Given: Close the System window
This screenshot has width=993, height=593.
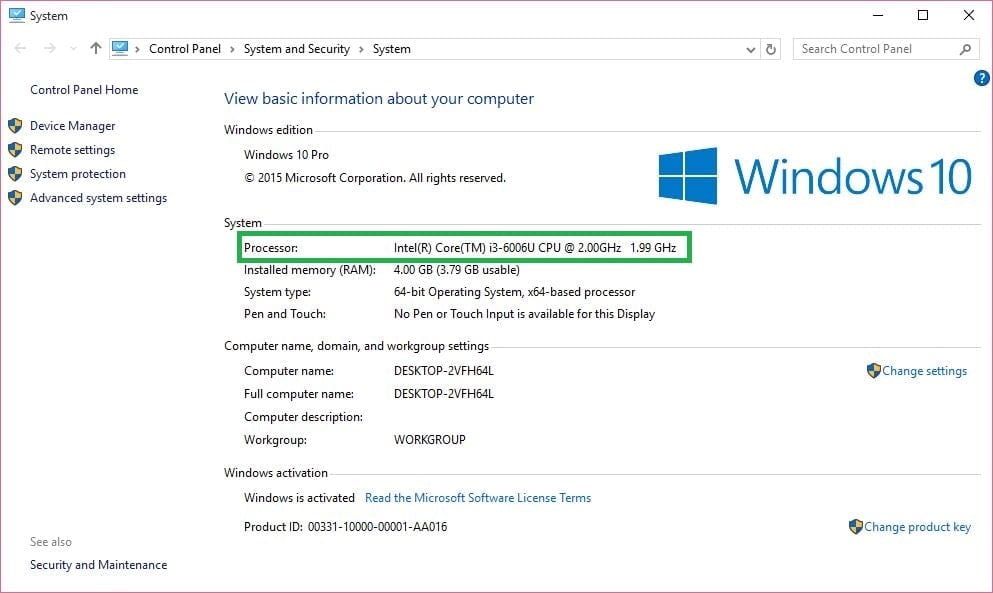Looking at the screenshot, I should pyautogui.click(x=969, y=15).
